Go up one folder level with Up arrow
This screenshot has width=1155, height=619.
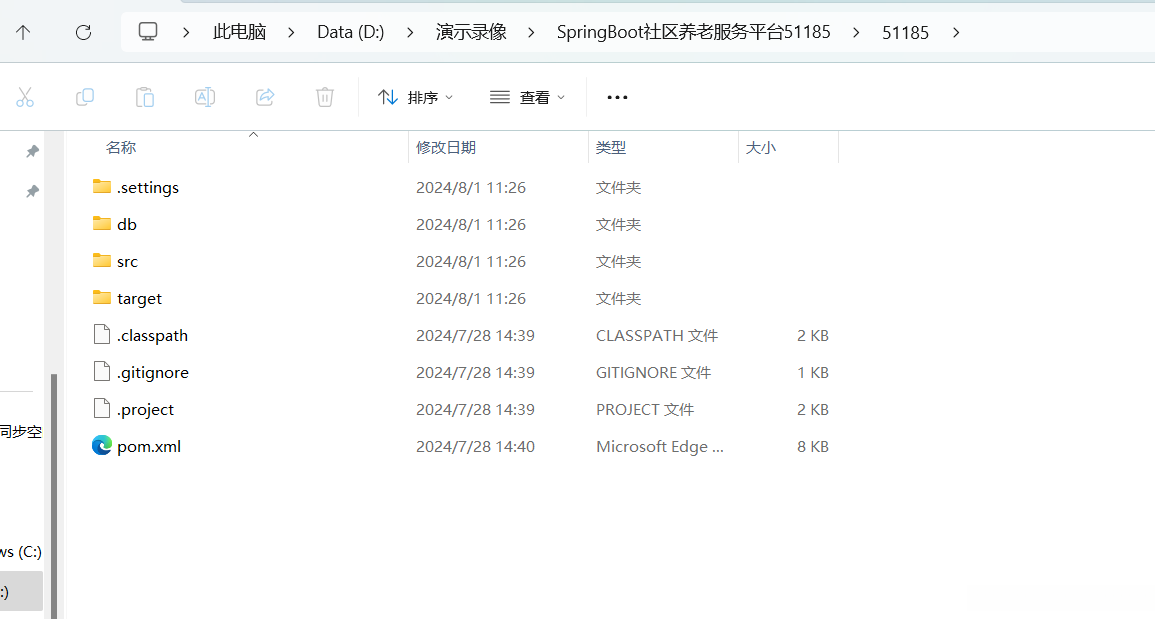pyautogui.click(x=23, y=32)
